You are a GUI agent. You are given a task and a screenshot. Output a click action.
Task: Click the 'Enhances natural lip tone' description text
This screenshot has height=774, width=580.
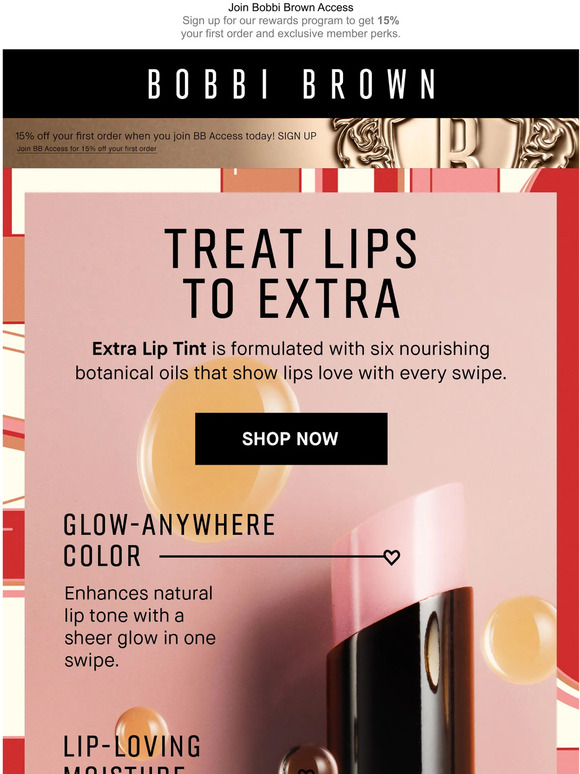[140, 626]
